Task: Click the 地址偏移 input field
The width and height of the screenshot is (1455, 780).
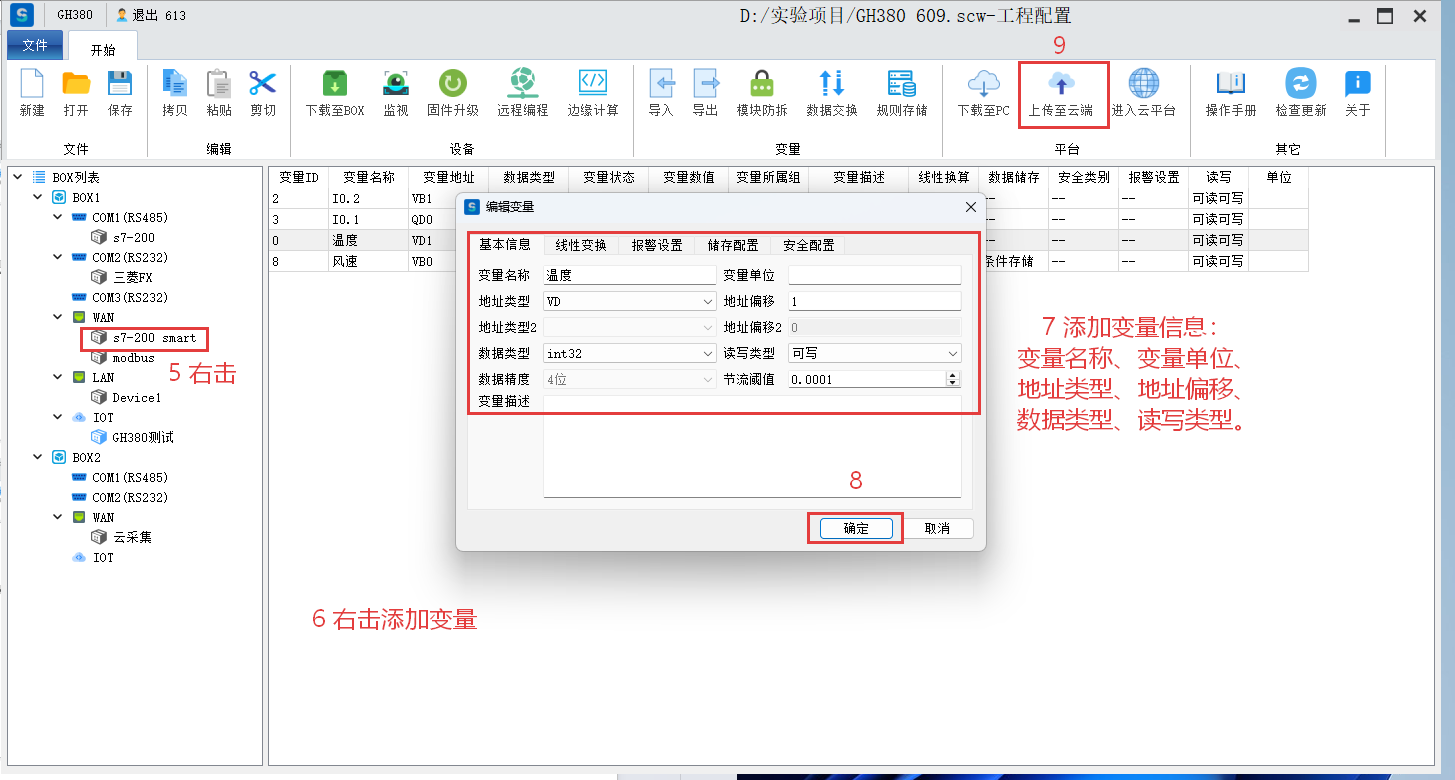Action: pos(875,301)
